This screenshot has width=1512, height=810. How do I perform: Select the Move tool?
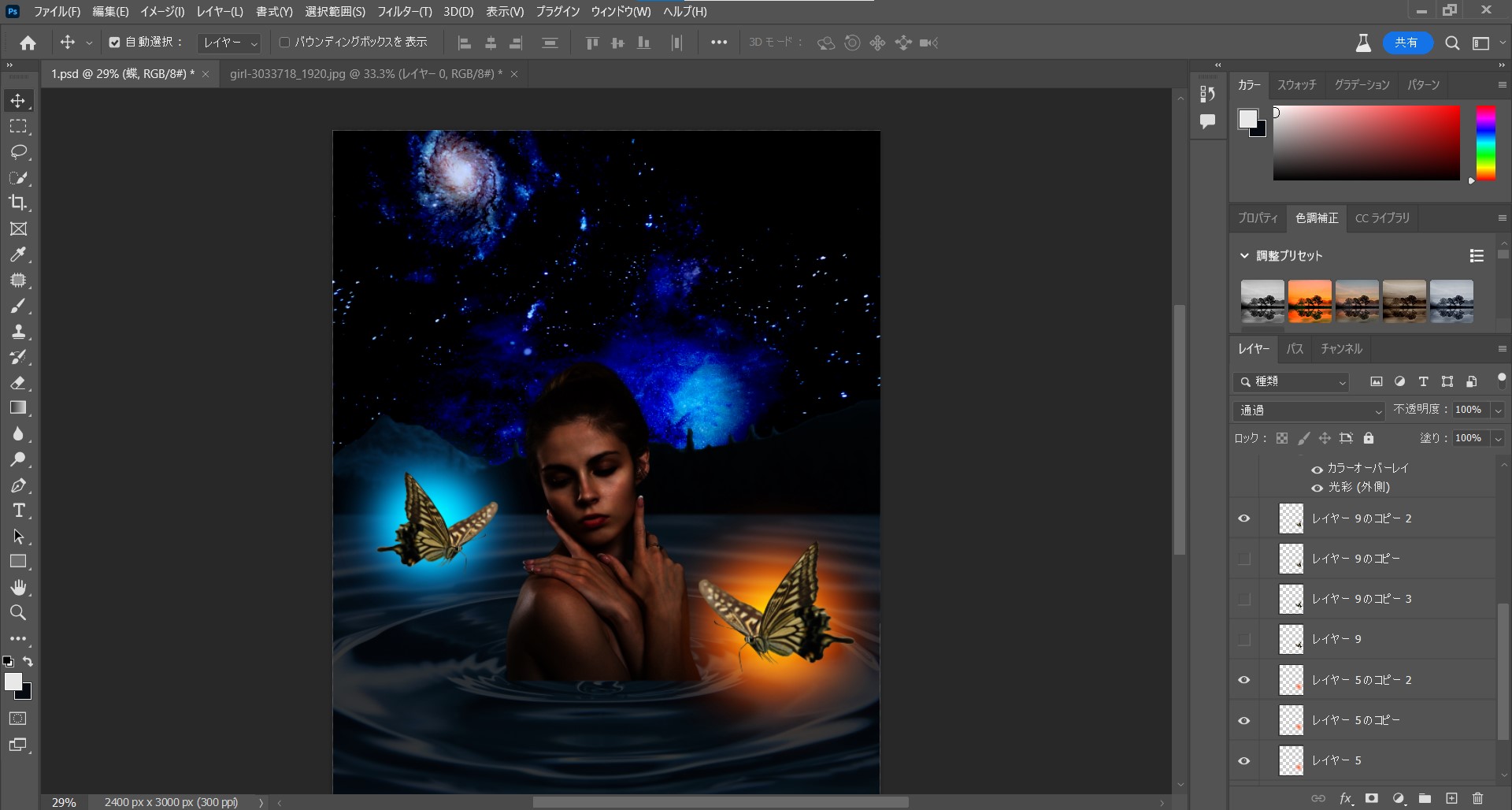(18, 101)
